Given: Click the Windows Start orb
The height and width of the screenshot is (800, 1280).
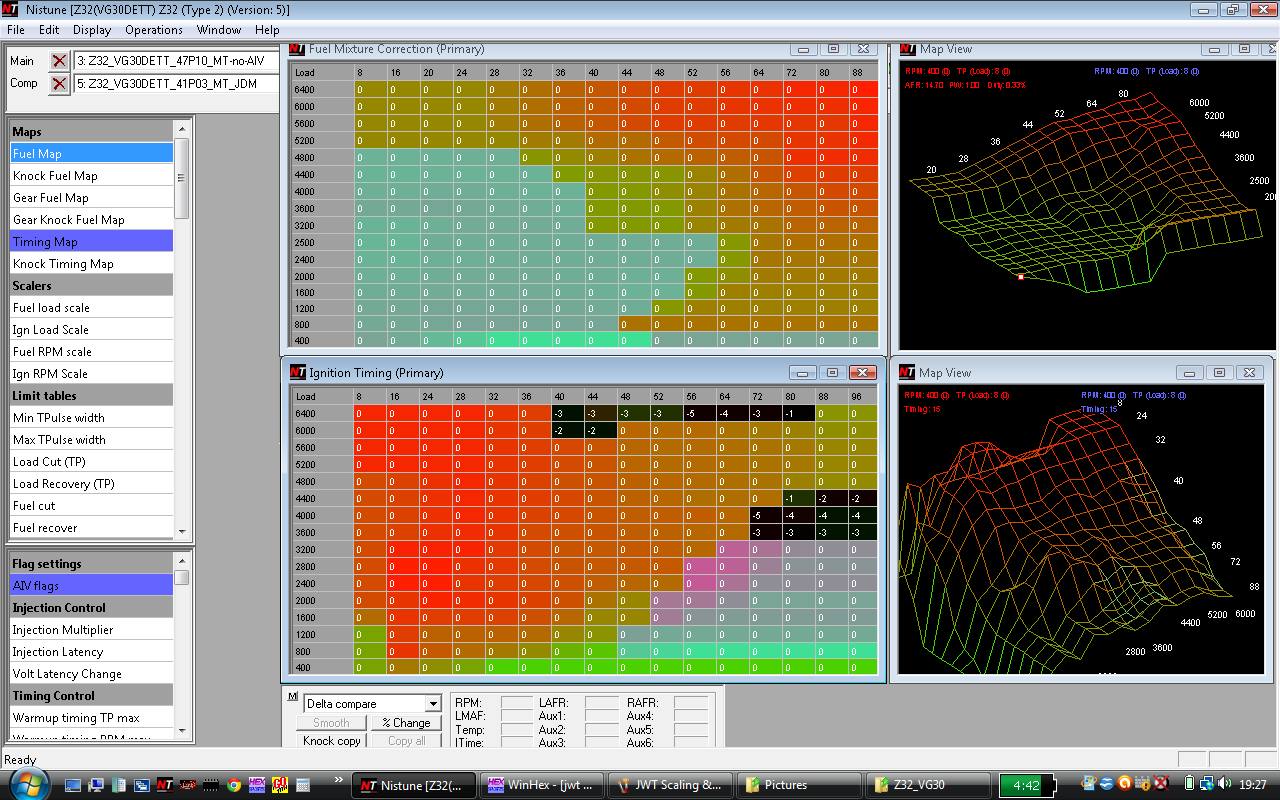Looking at the screenshot, I should pos(24,785).
